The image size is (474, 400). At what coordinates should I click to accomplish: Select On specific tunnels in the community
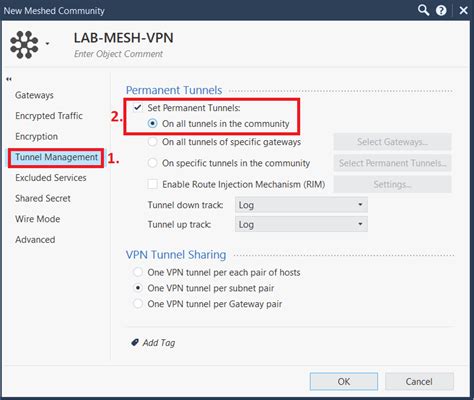[x=153, y=163]
